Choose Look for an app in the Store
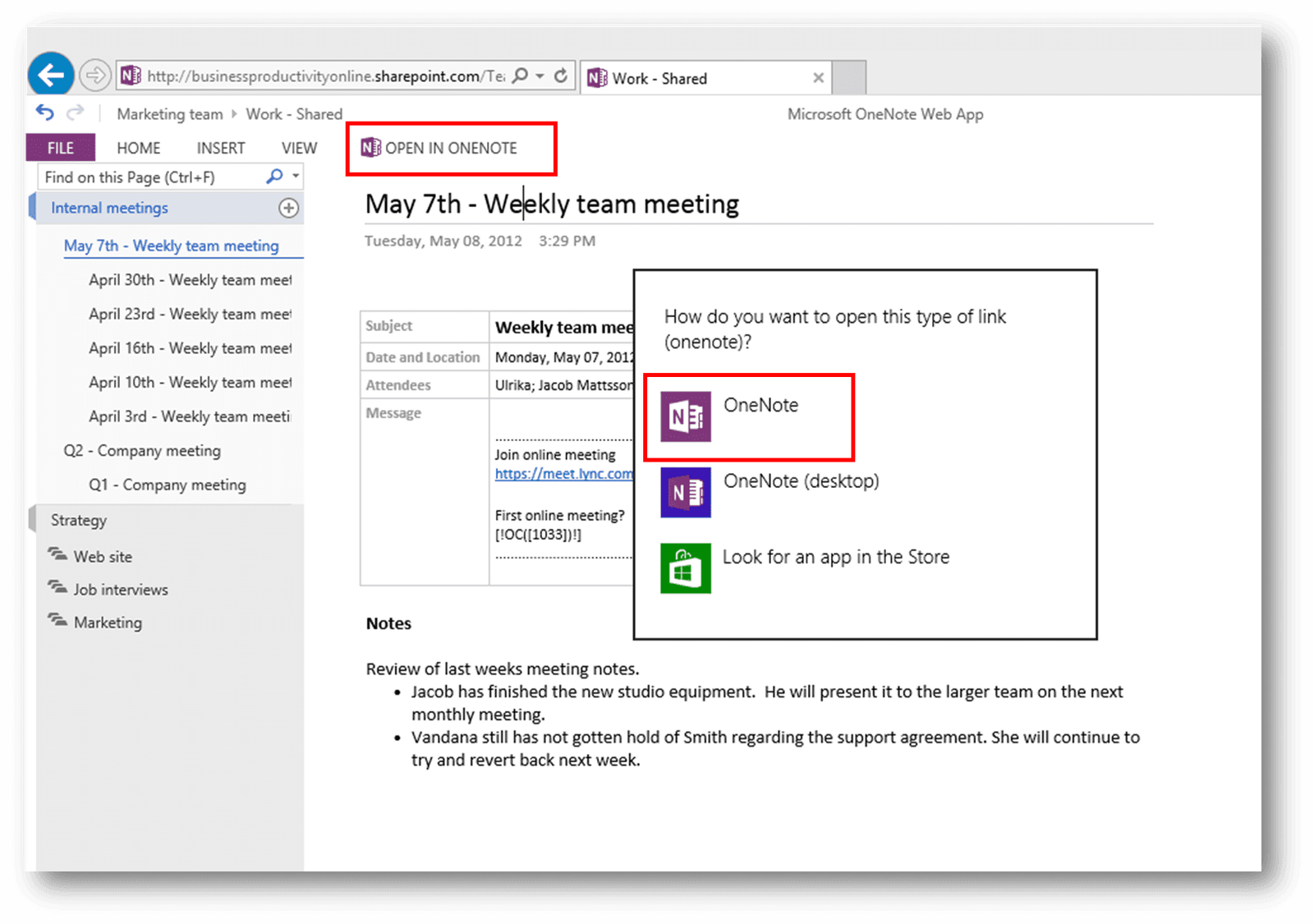 [836, 557]
